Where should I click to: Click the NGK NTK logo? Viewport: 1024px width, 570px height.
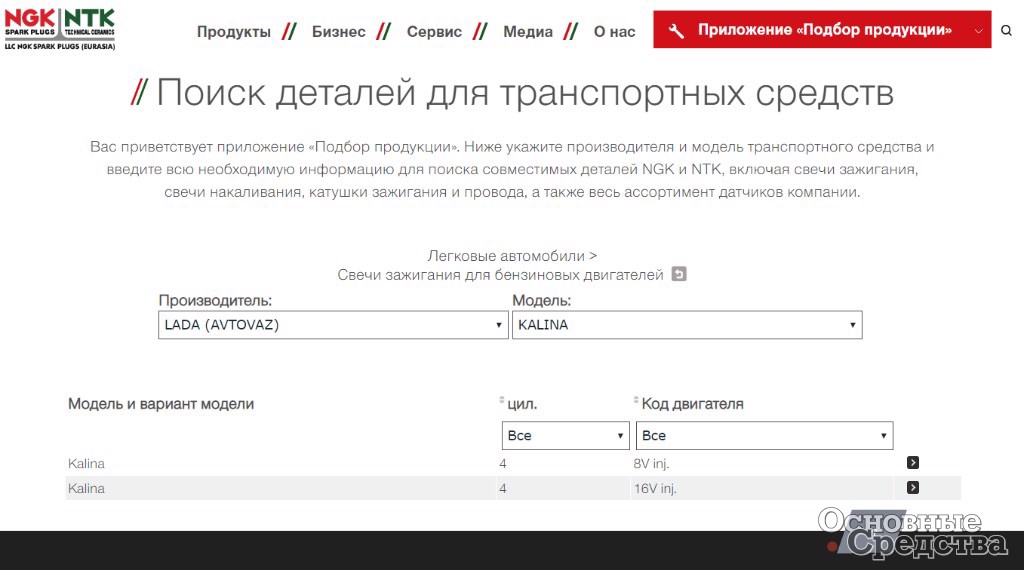(x=60, y=29)
